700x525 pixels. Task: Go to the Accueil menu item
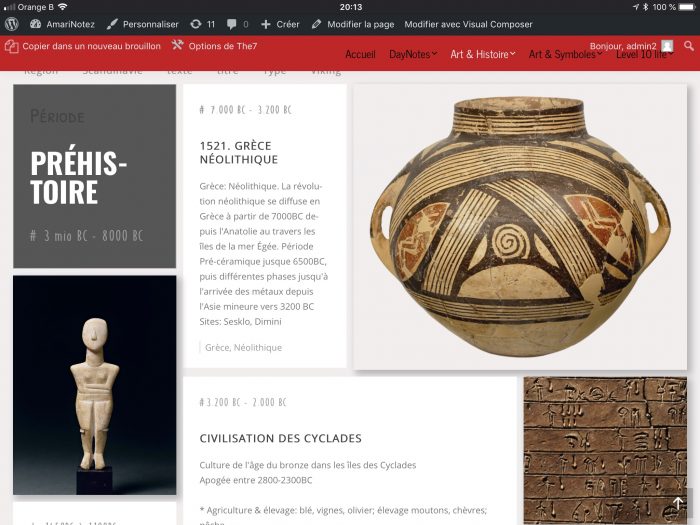coord(360,54)
